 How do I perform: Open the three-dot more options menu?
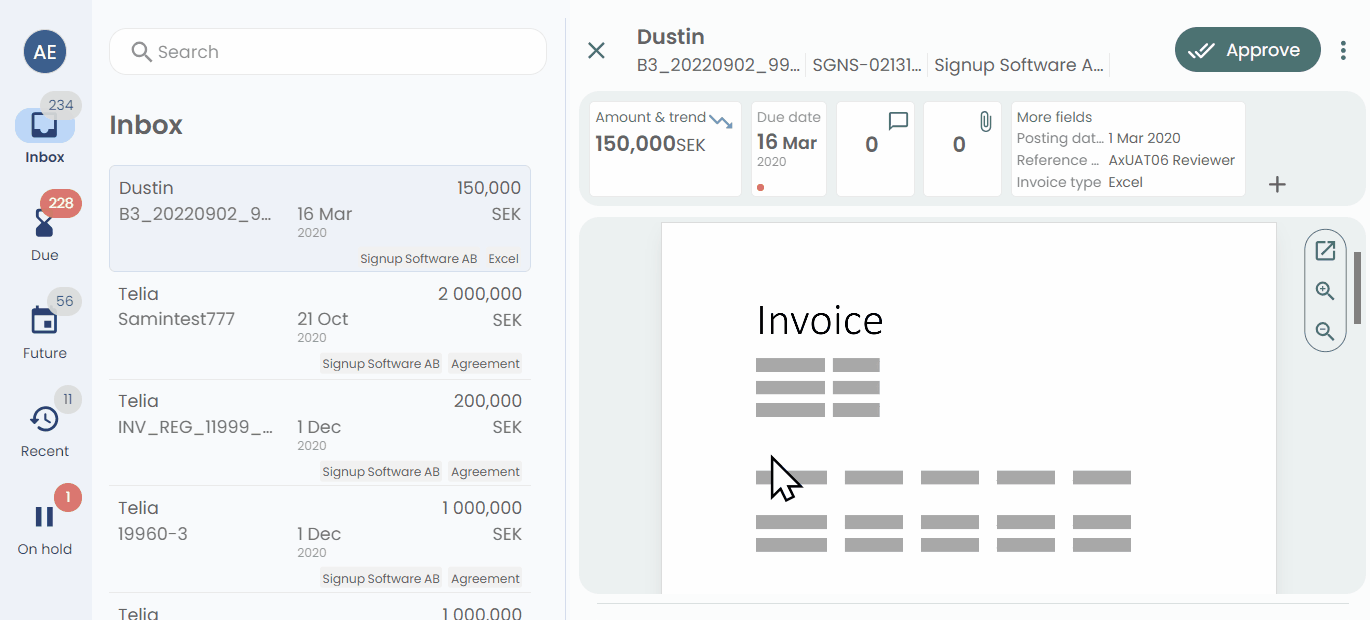point(1343,50)
